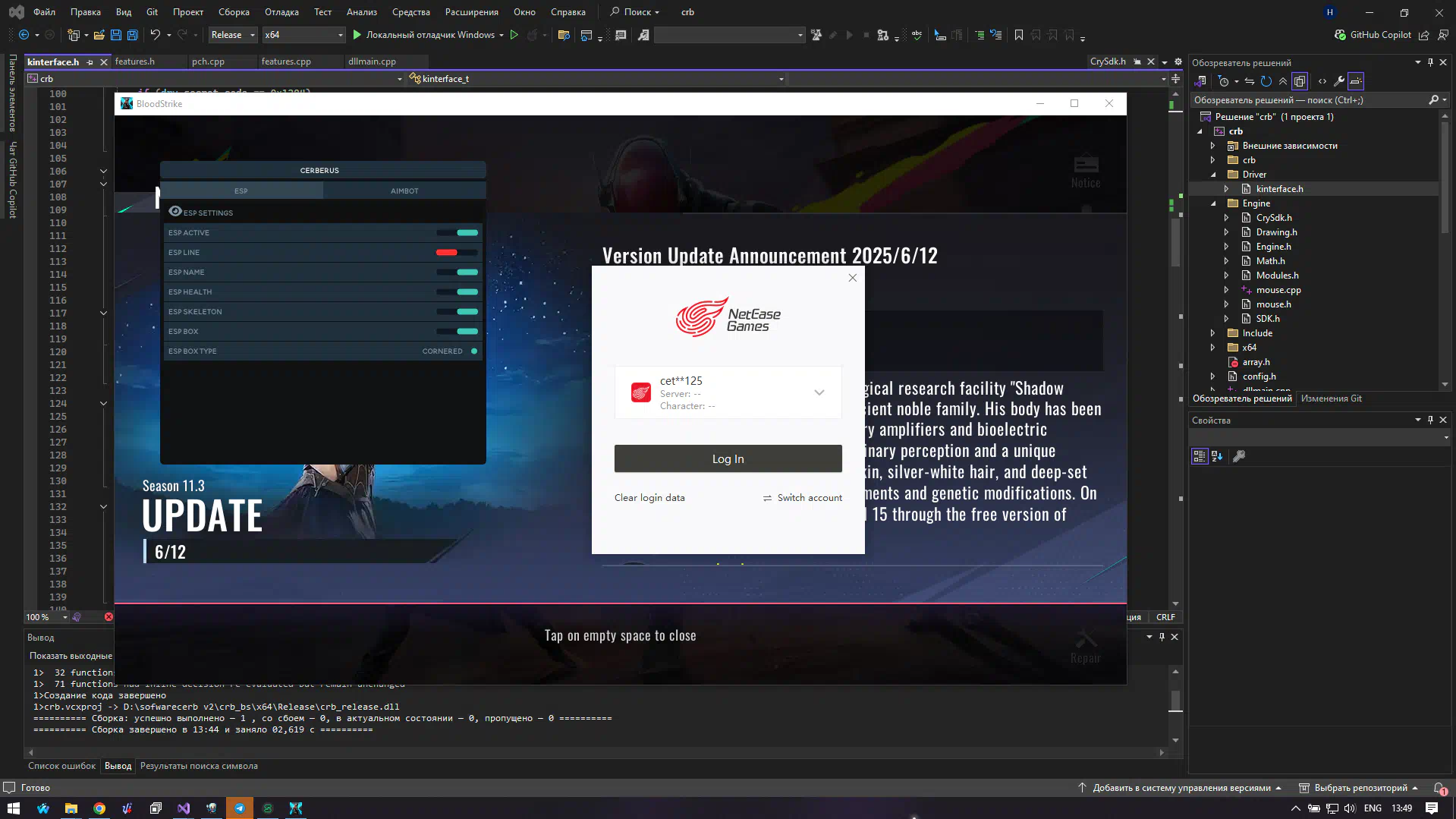Click Добавить в систему управления версиями
This screenshot has height=819, width=1456.
click(1181, 788)
